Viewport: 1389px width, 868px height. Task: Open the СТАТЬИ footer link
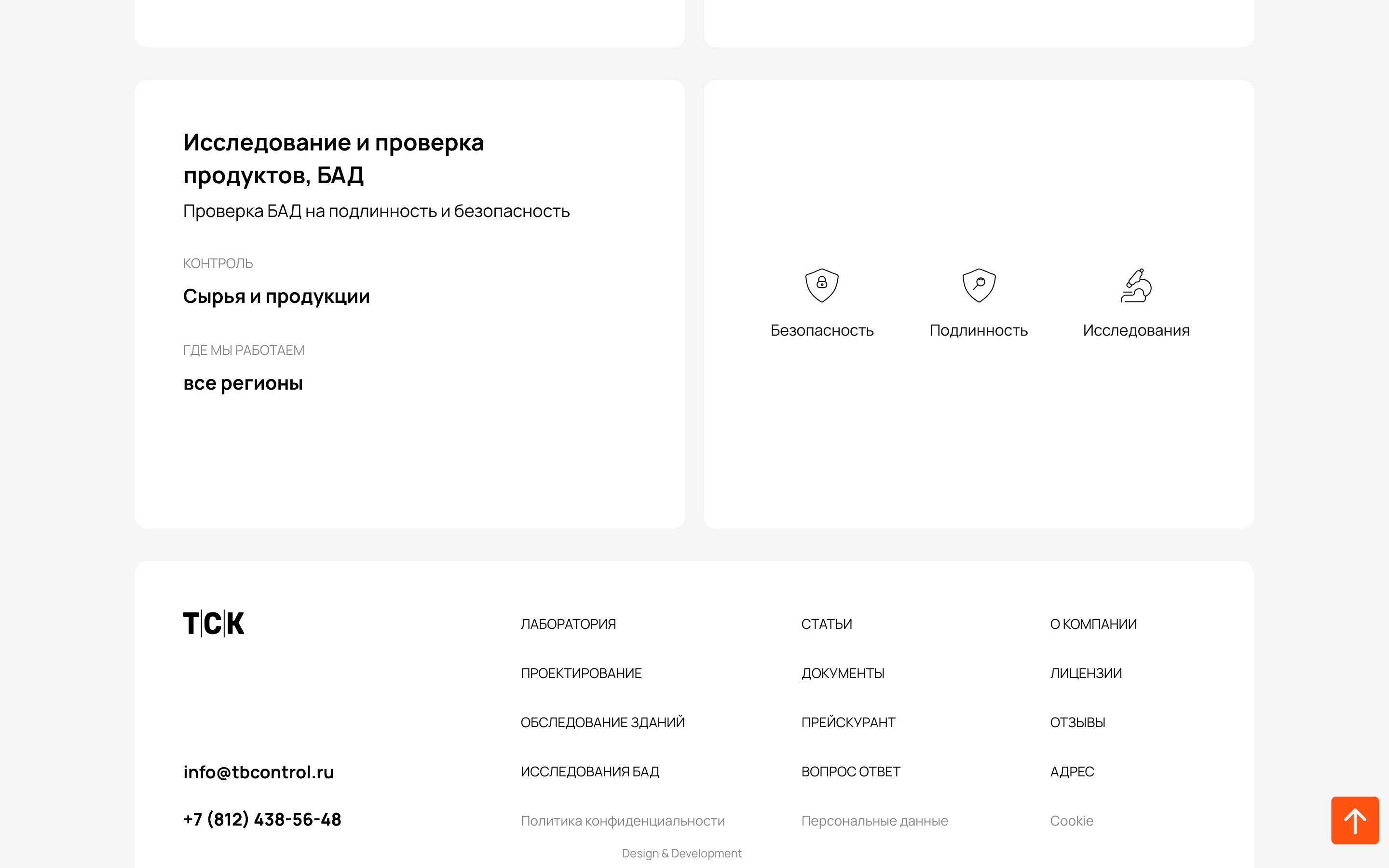(x=826, y=624)
